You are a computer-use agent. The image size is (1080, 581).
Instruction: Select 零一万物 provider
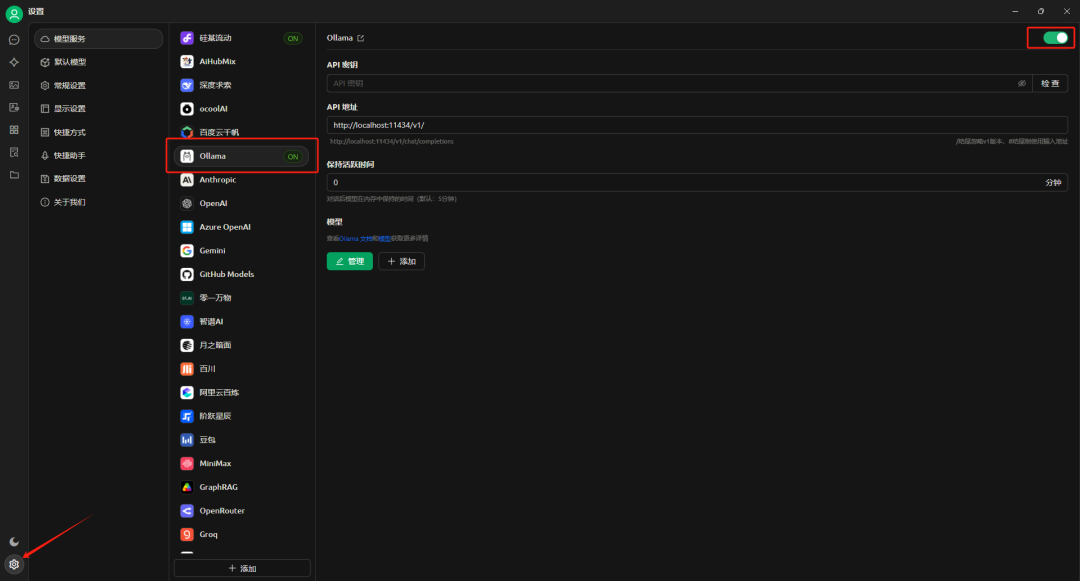(241, 298)
